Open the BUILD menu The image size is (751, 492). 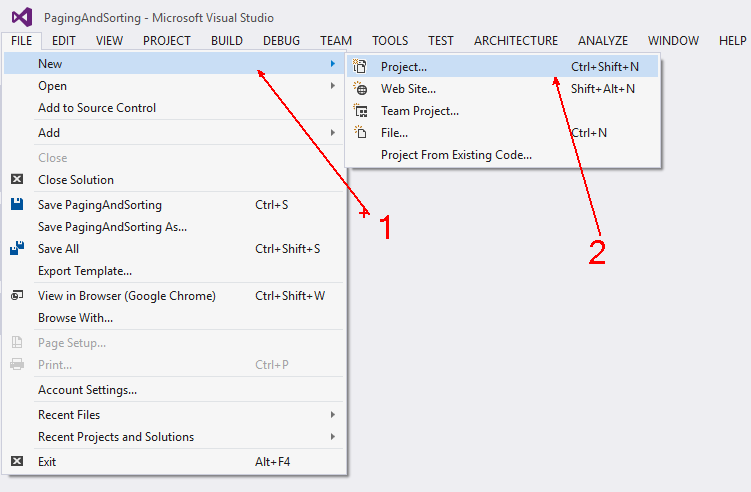[227, 41]
